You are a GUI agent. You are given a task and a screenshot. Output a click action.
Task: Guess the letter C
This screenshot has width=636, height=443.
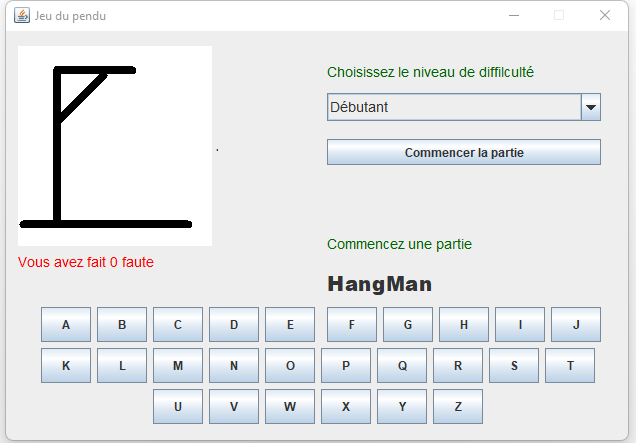178,325
